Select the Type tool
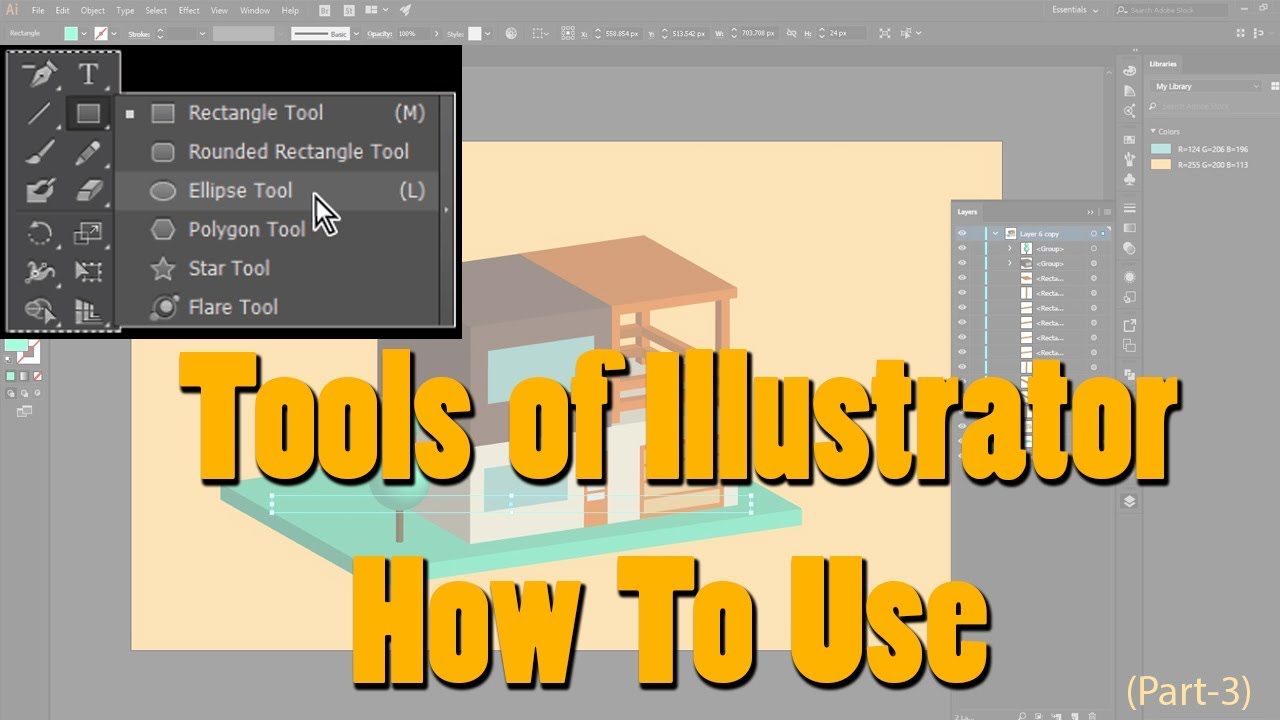The height and width of the screenshot is (720, 1280). (89, 74)
